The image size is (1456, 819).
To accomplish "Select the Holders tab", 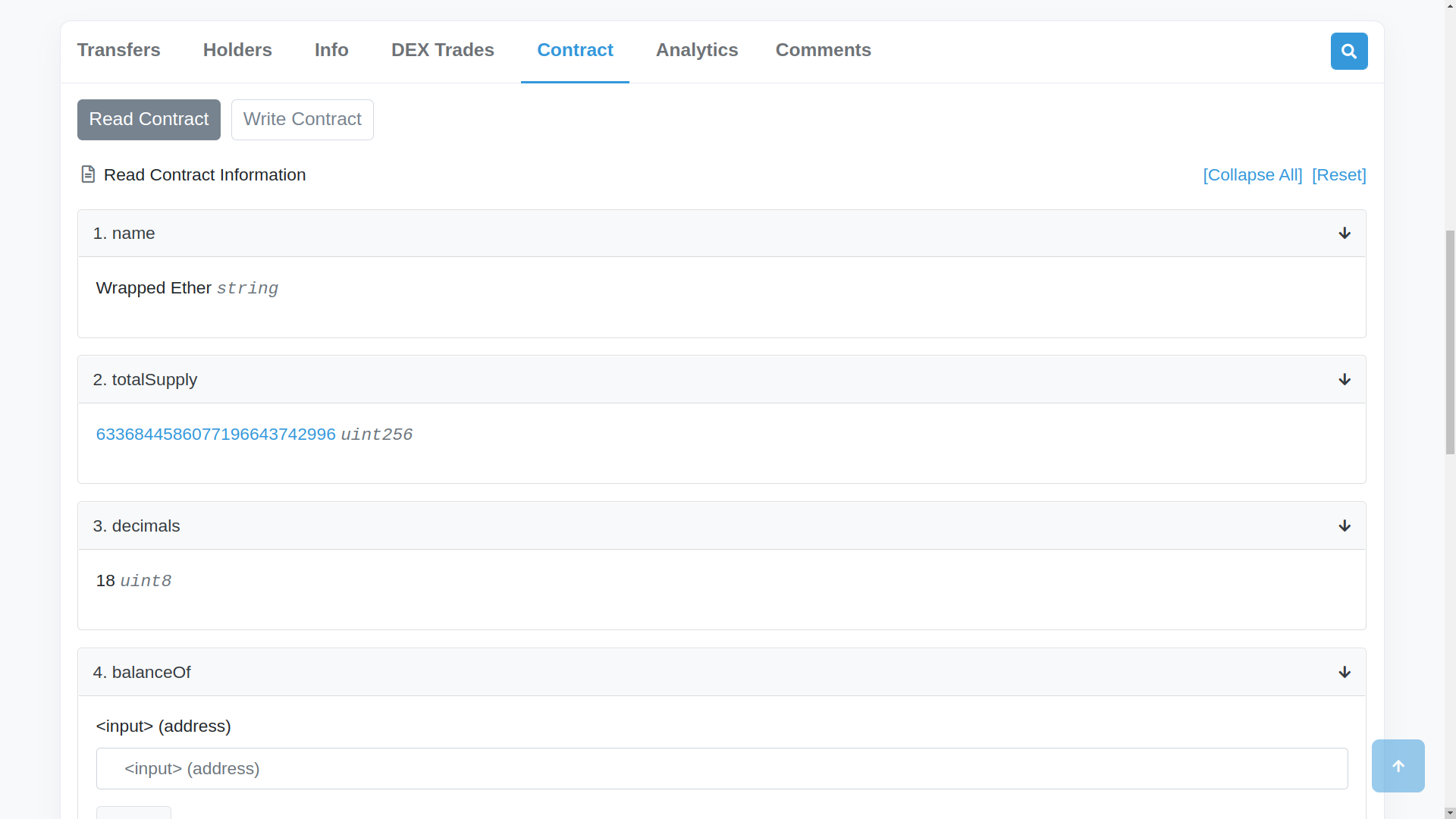I will click(x=237, y=50).
